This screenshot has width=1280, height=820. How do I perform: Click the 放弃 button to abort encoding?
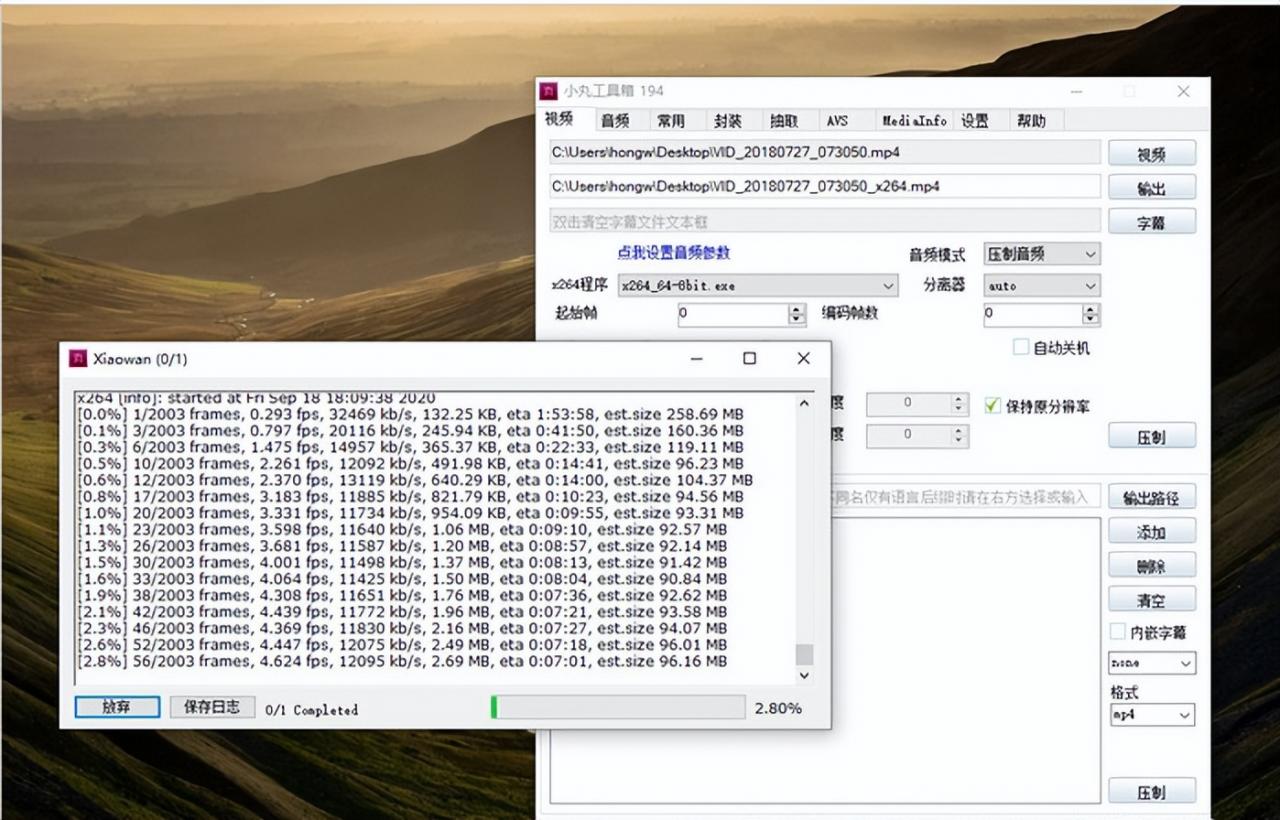tap(117, 707)
